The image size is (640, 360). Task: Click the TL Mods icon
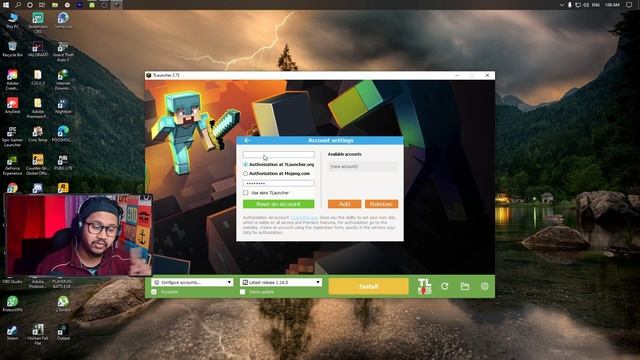424,287
